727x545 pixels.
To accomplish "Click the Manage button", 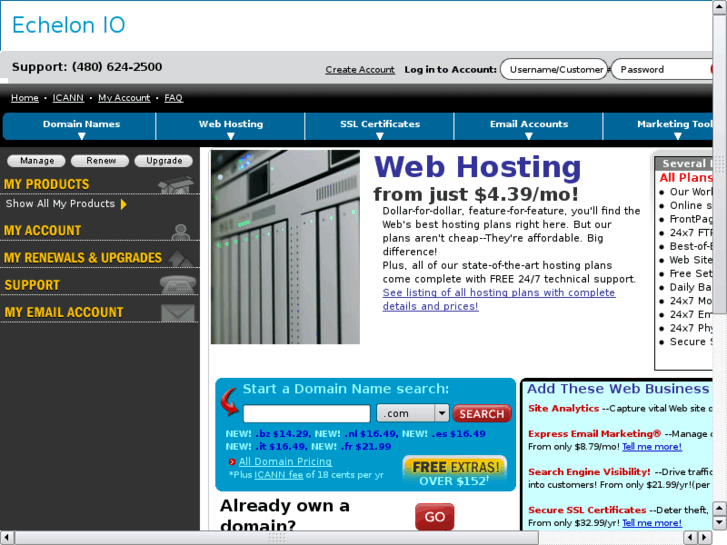I will click(x=37, y=160).
